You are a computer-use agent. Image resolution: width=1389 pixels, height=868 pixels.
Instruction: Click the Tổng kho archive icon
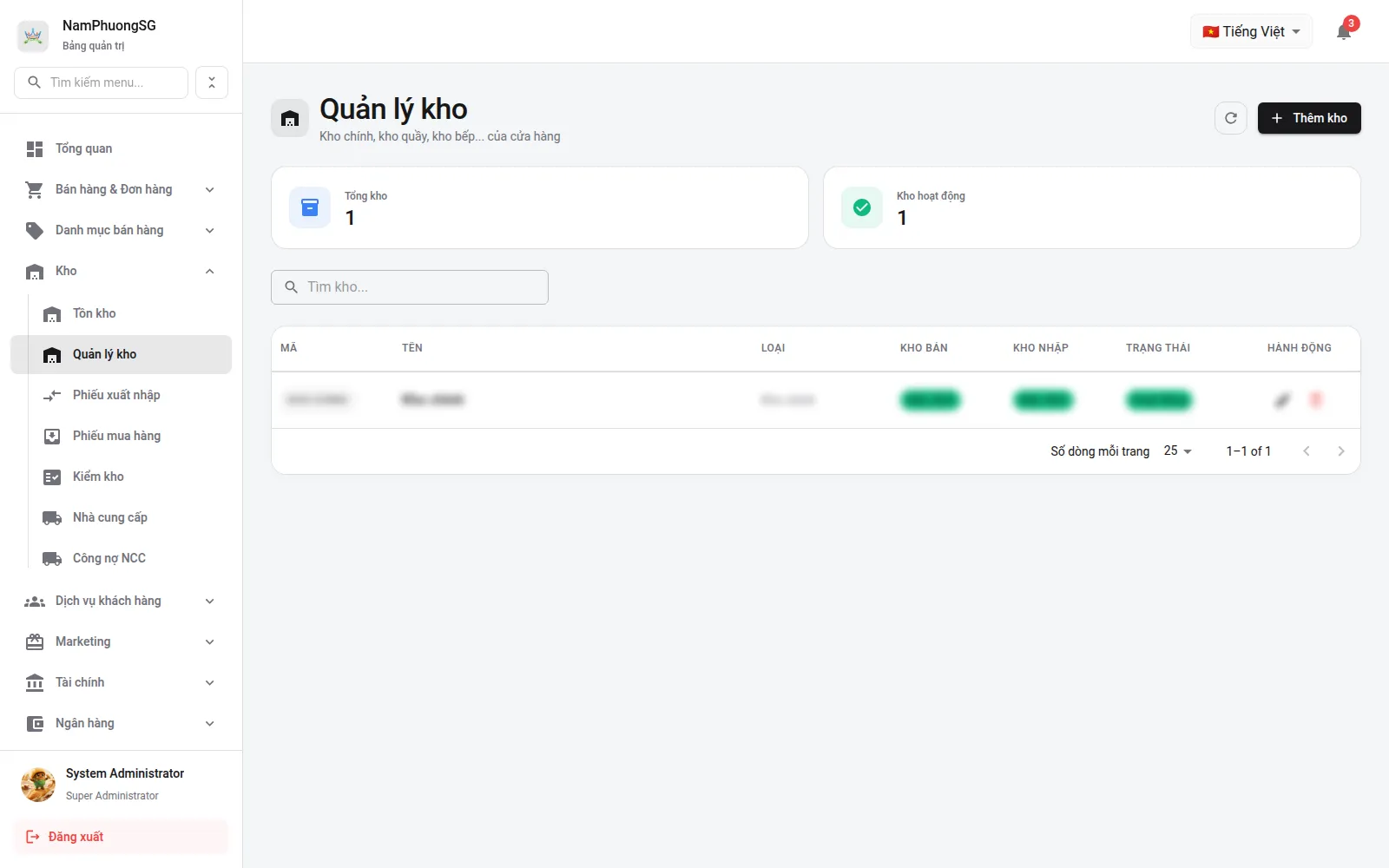pos(310,207)
